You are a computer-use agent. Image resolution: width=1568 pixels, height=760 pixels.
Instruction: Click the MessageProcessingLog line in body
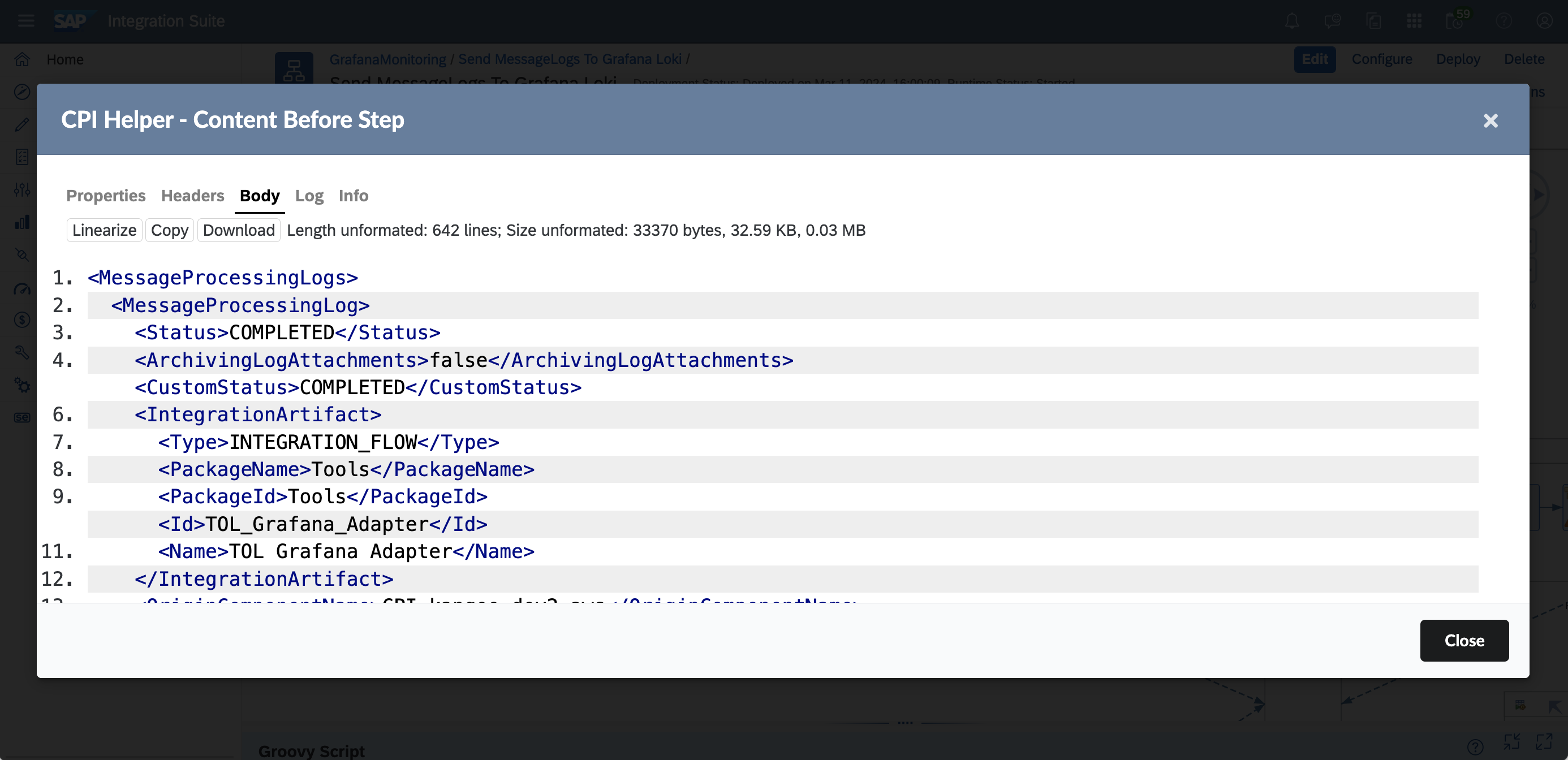[240, 305]
